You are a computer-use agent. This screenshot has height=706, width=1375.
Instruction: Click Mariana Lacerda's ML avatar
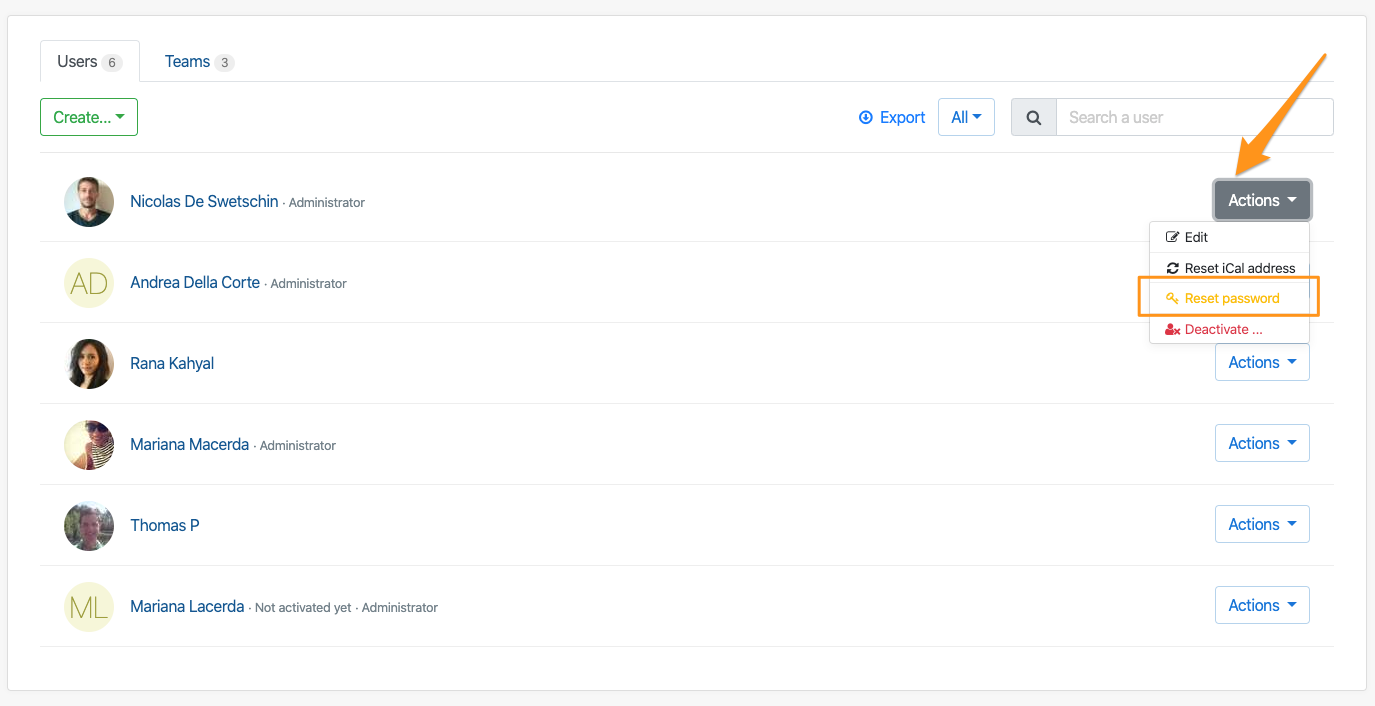(89, 607)
